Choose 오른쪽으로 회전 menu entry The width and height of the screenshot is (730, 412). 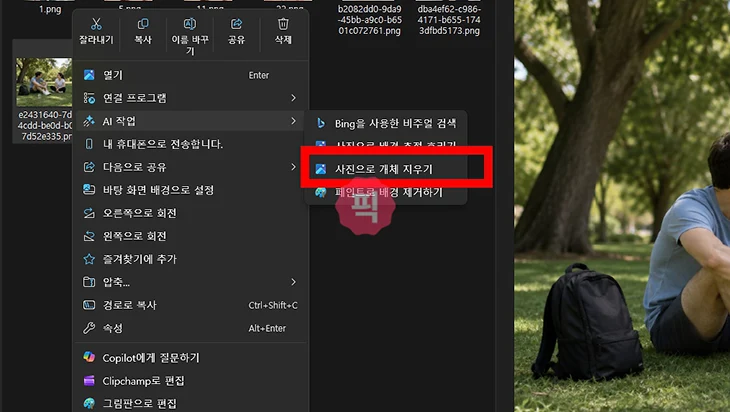tap(190, 213)
